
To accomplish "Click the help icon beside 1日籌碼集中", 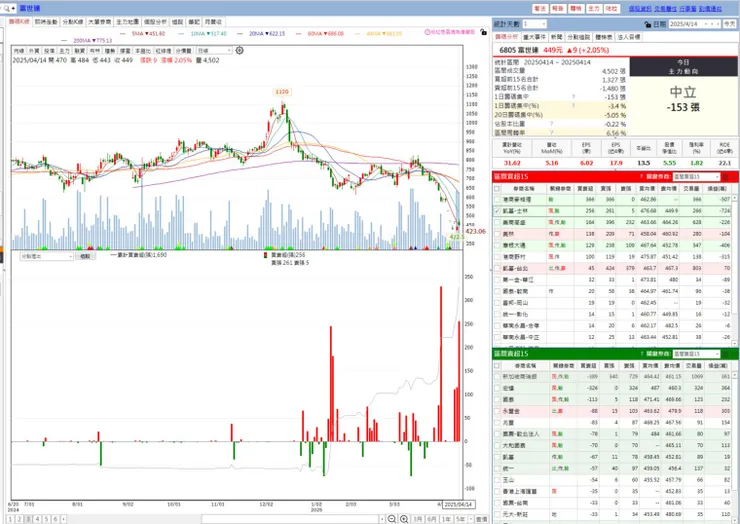I will tap(573, 97).
